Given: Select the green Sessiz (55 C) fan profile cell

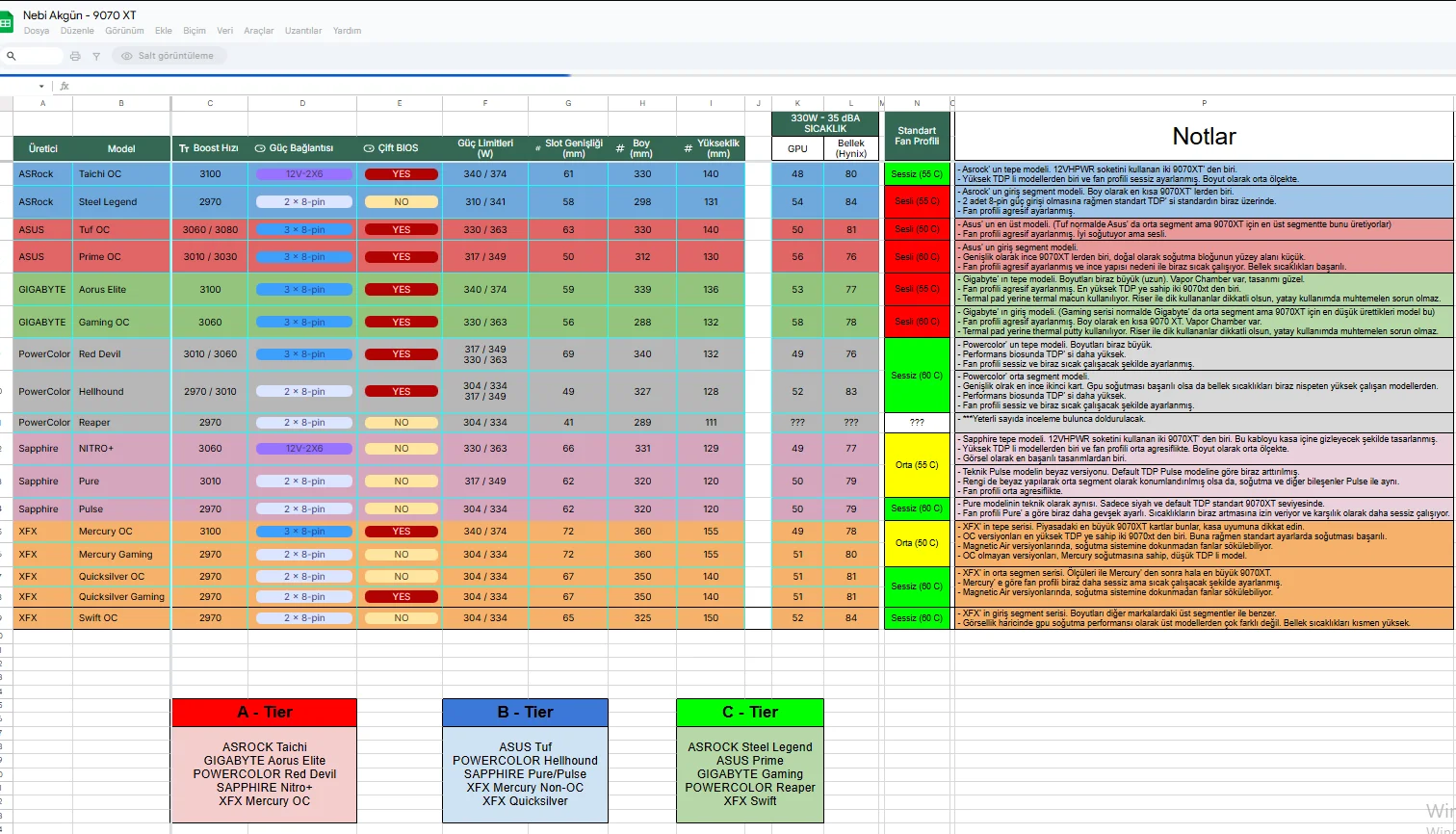Looking at the screenshot, I should pos(917,174).
